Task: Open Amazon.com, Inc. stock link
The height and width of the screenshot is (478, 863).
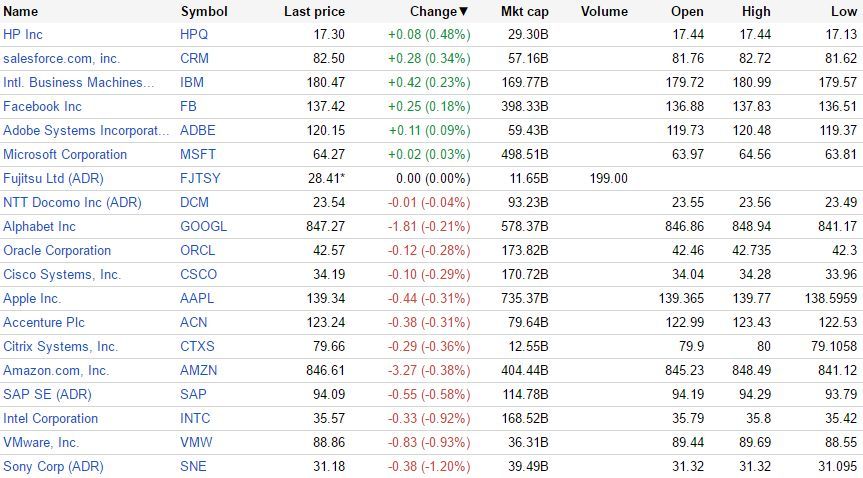Action: [x=56, y=370]
